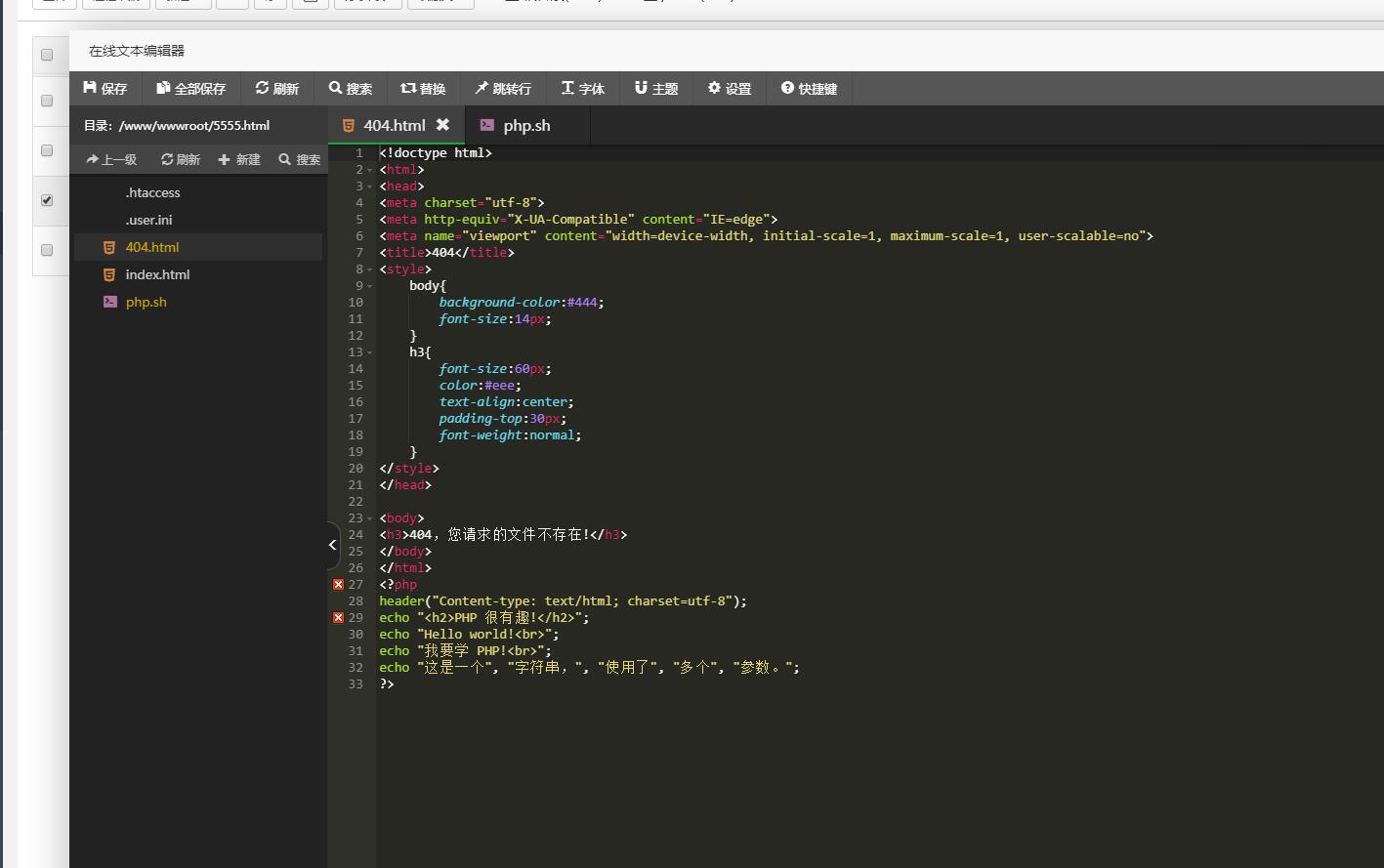Click line number 22 in the gutter
Viewport: 1384px width, 868px height.
pyautogui.click(x=356, y=502)
